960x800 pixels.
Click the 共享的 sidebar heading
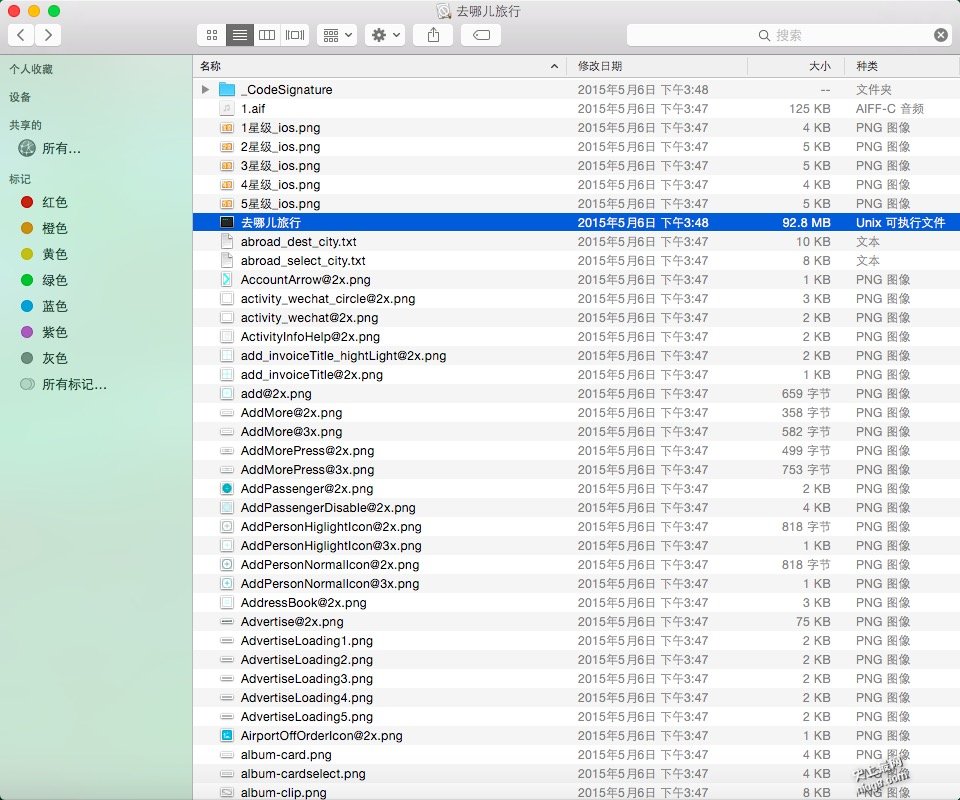[26, 125]
